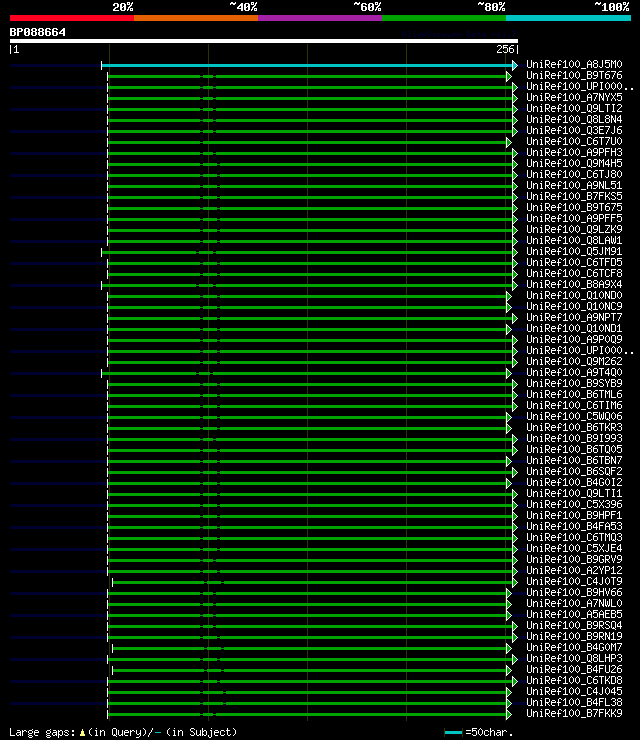
Task: Open the UniRef100_Q9LZK9 entry
Action: pyautogui.click(x=574, y=229)
